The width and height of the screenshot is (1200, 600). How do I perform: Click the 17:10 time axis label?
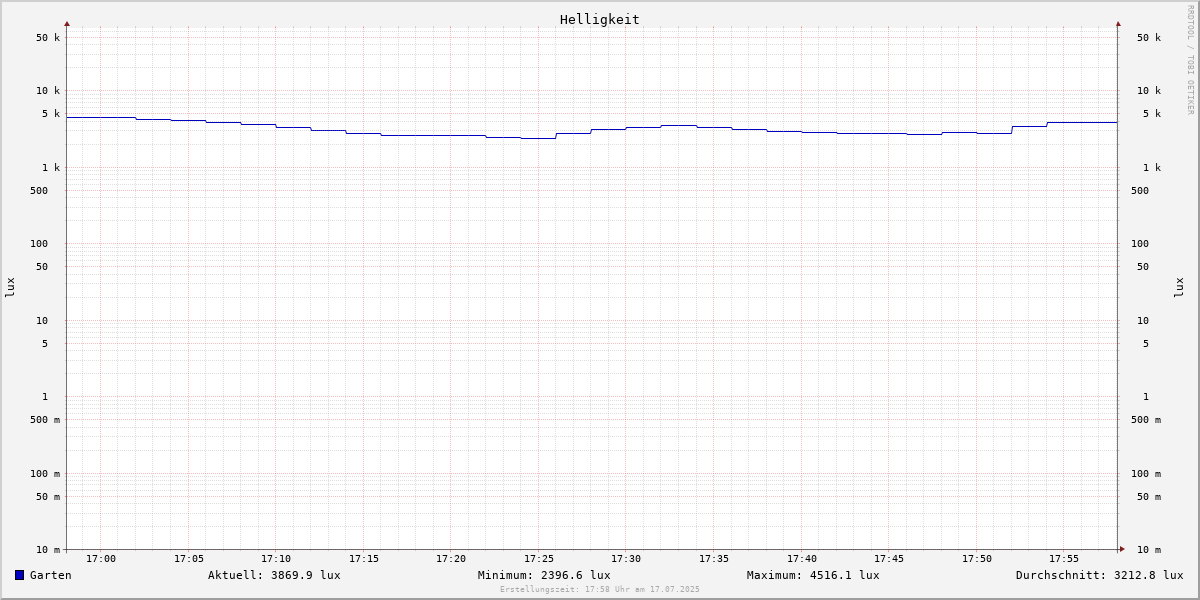276,559
